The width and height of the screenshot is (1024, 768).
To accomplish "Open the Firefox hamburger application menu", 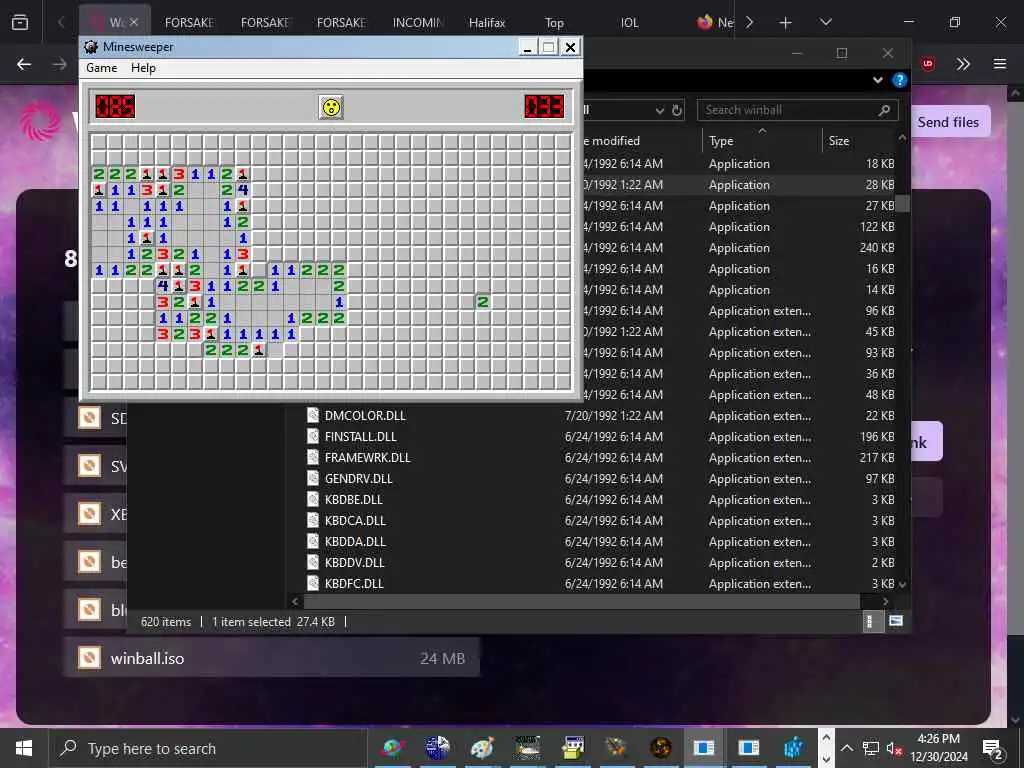I will (x=1000, y=64).
